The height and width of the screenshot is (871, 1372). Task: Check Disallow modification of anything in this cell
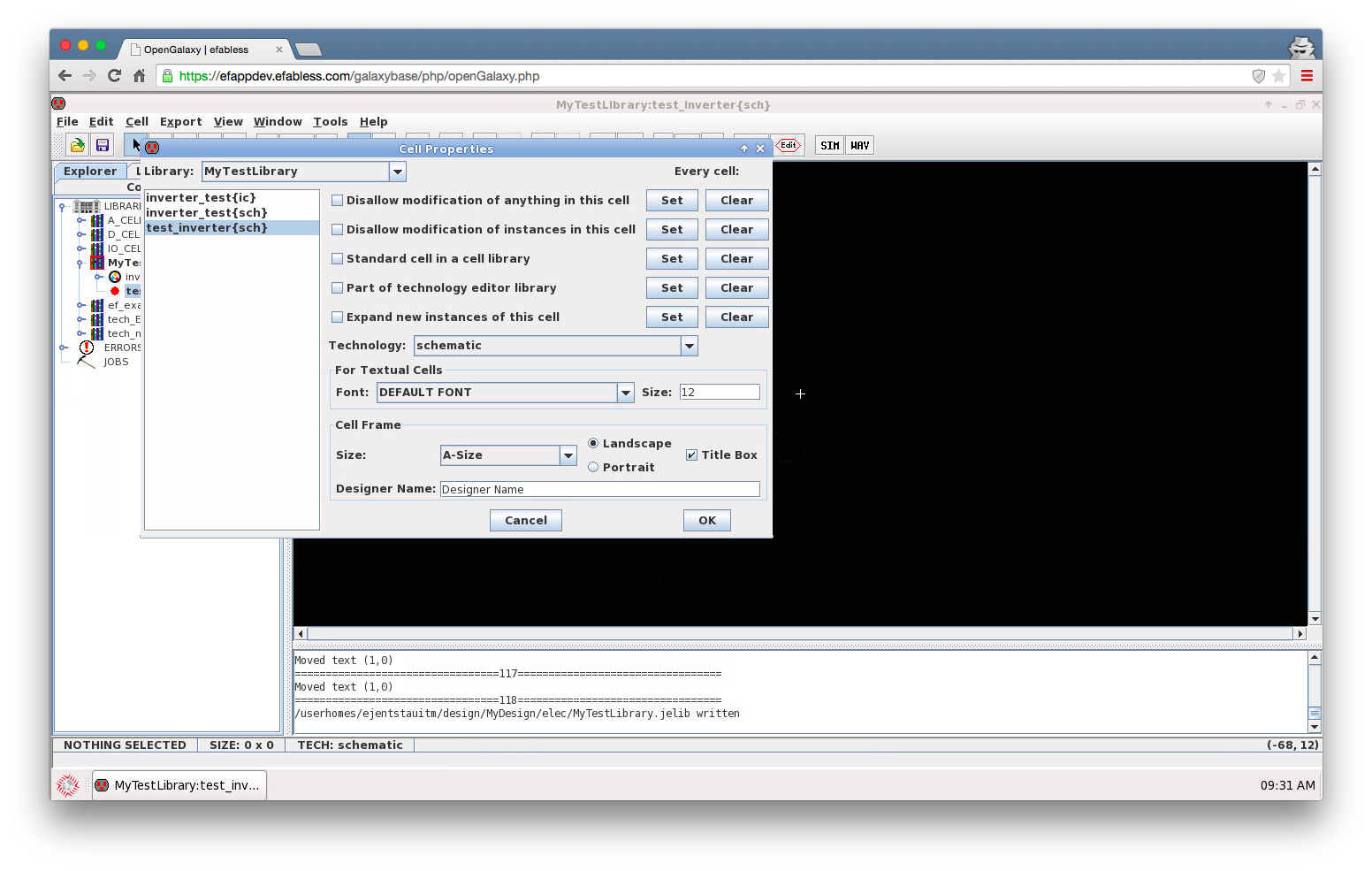click(337, 201)
